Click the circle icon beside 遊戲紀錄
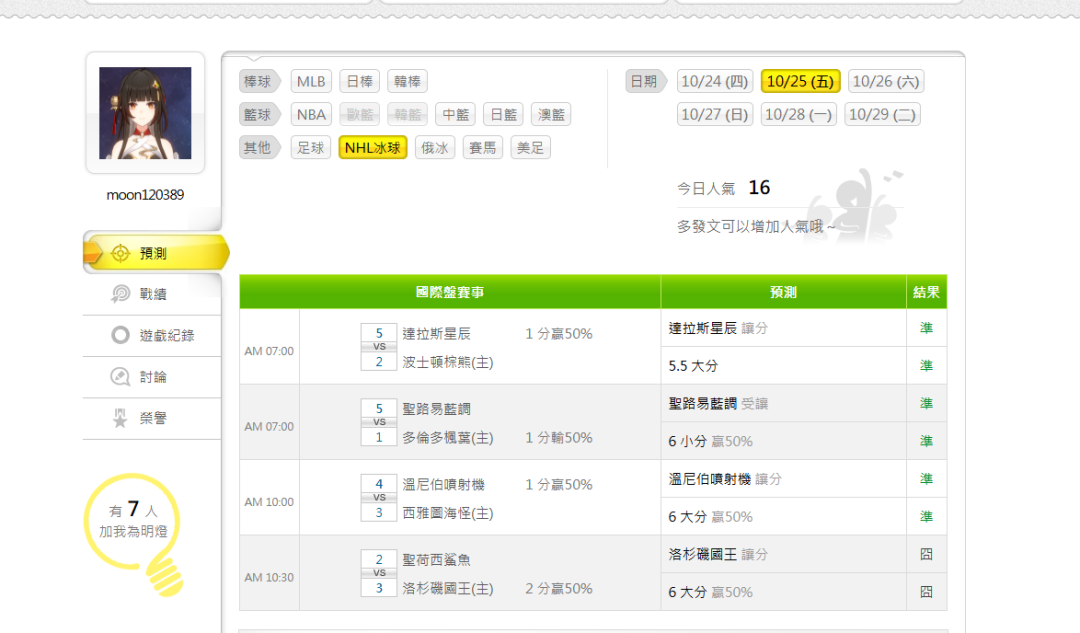The height and width of the screenshot is (633, 1080). [120, 335]
